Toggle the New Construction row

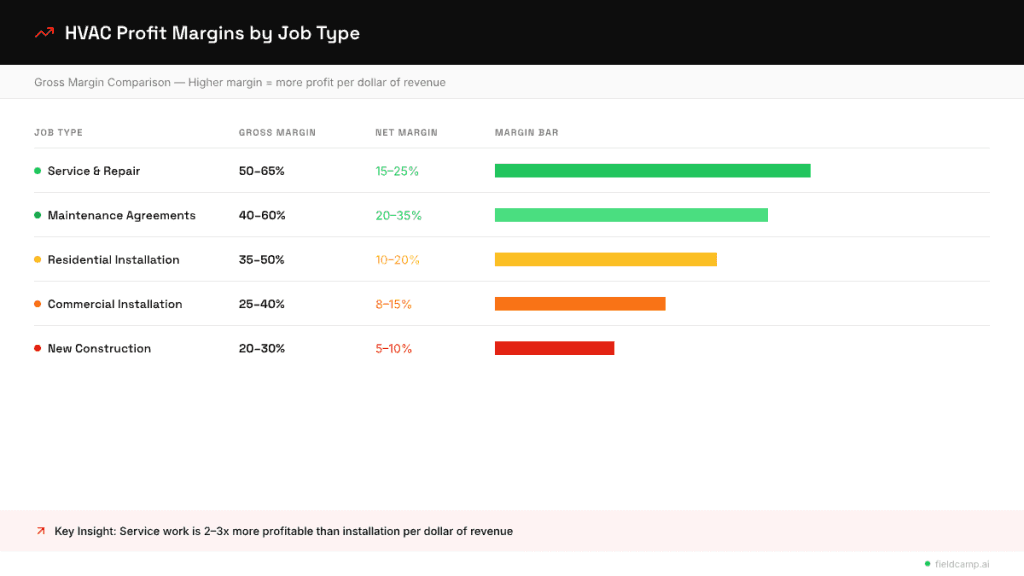click(x=99, y=348)
